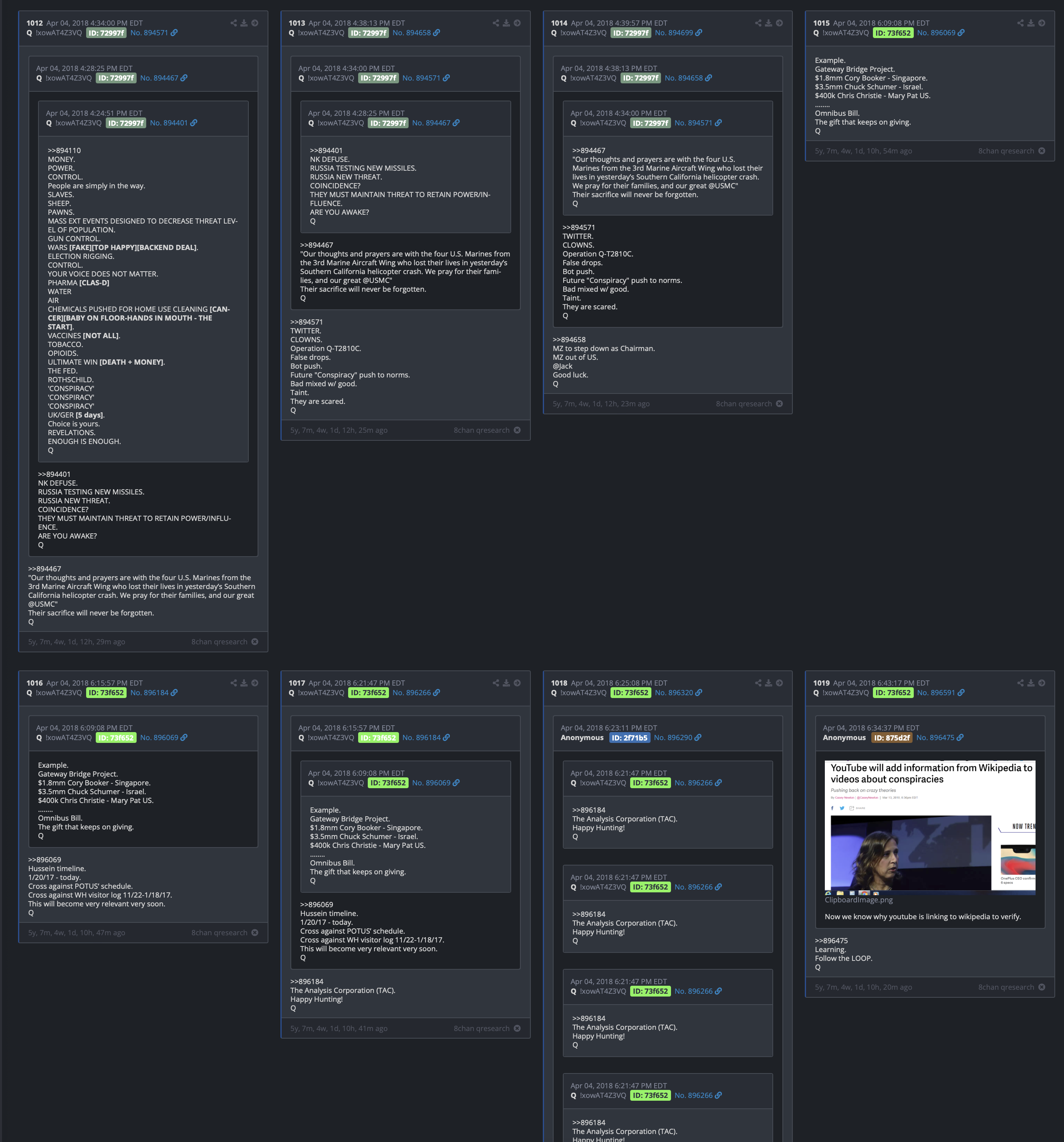Download post 1018
This screenshot has height=1142, width=1064.
click(769, 683)
